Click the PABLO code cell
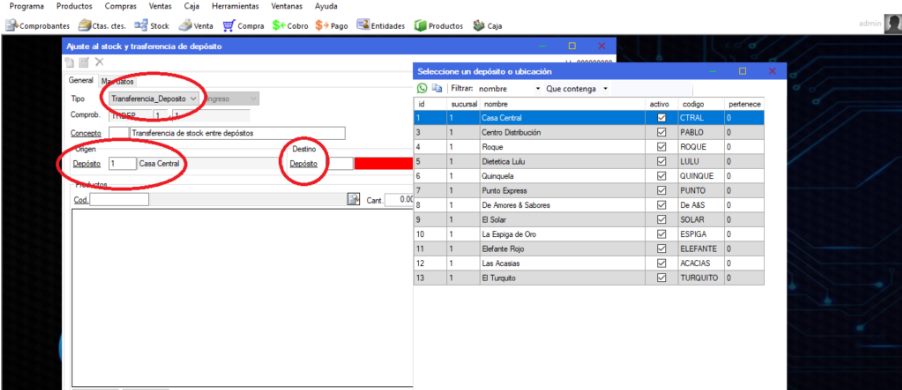Screen dimensions: 902x390 (x=701, y=132)
